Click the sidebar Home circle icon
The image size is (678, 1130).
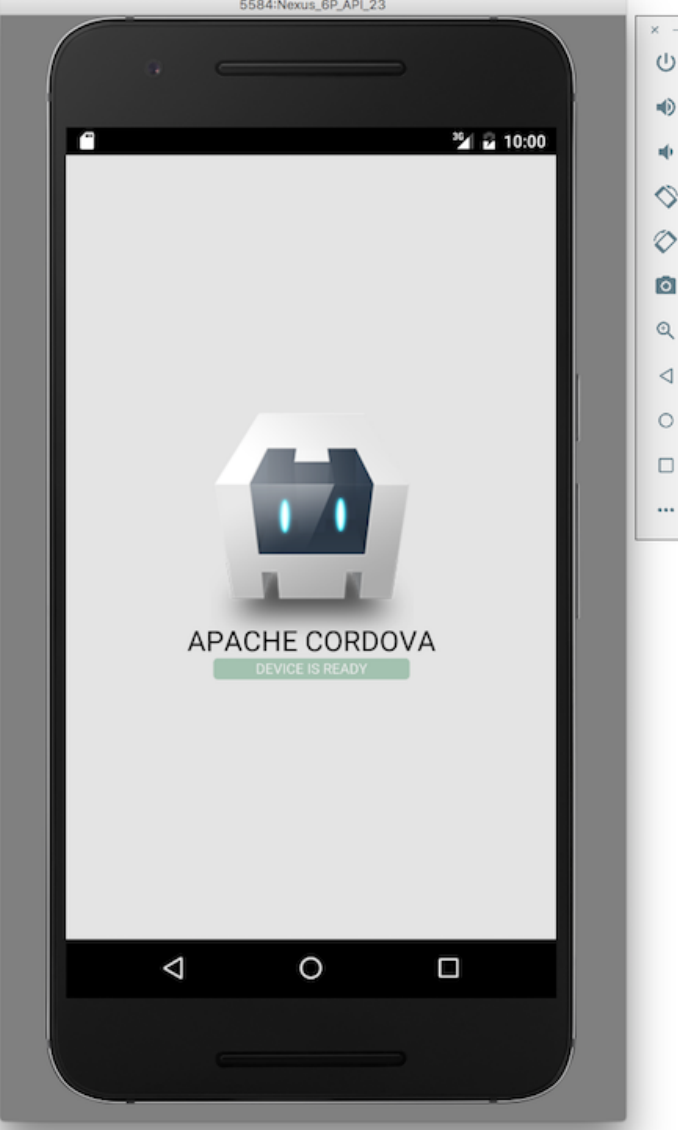click(x=666, y=420)
